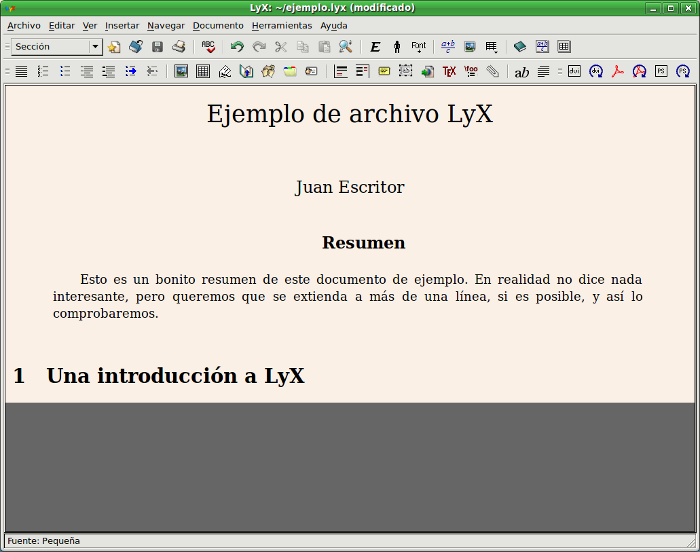Open the Navegar menu

(x=166, y=26)
